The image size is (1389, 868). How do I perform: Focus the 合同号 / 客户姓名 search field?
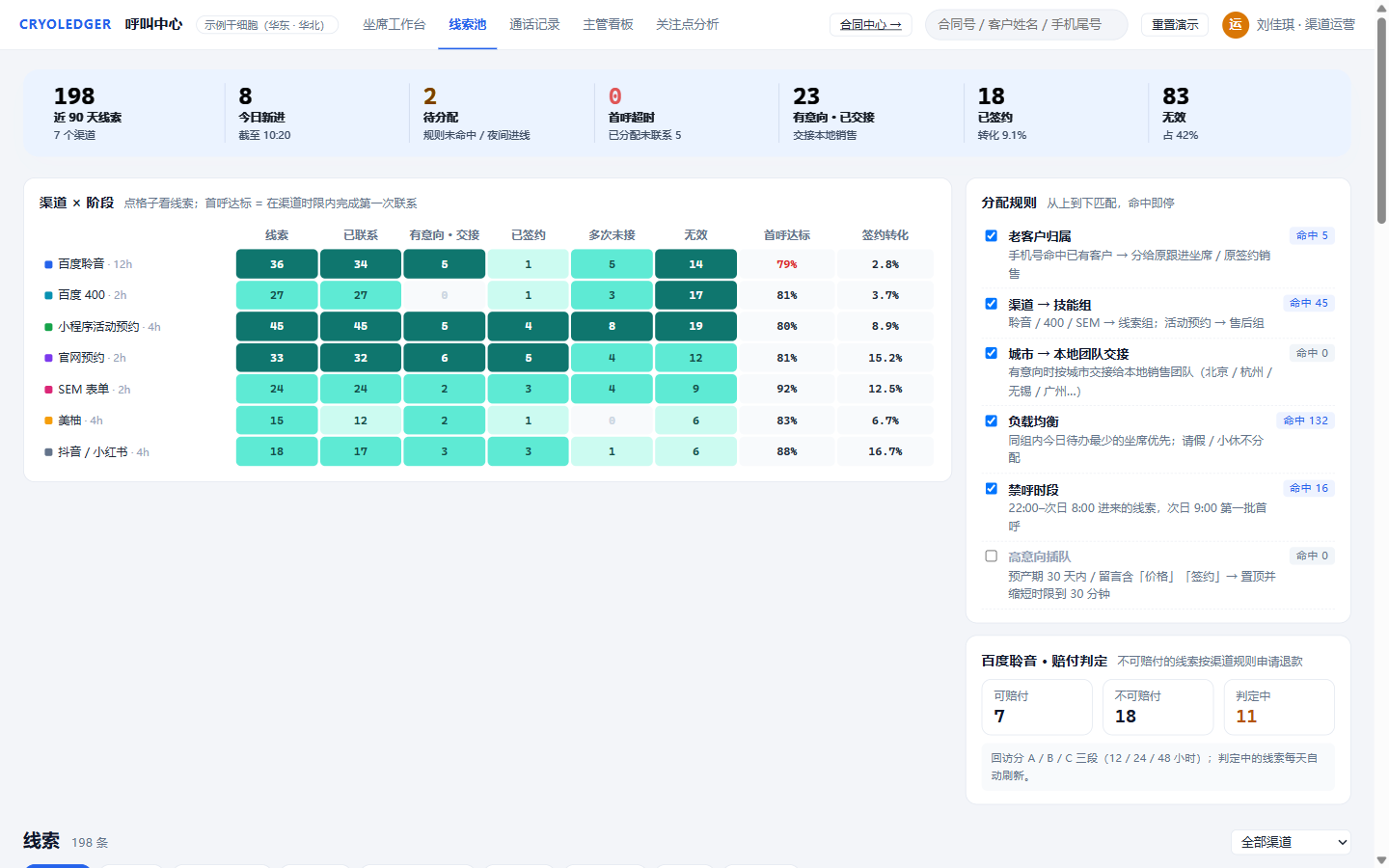(1026, 24)
